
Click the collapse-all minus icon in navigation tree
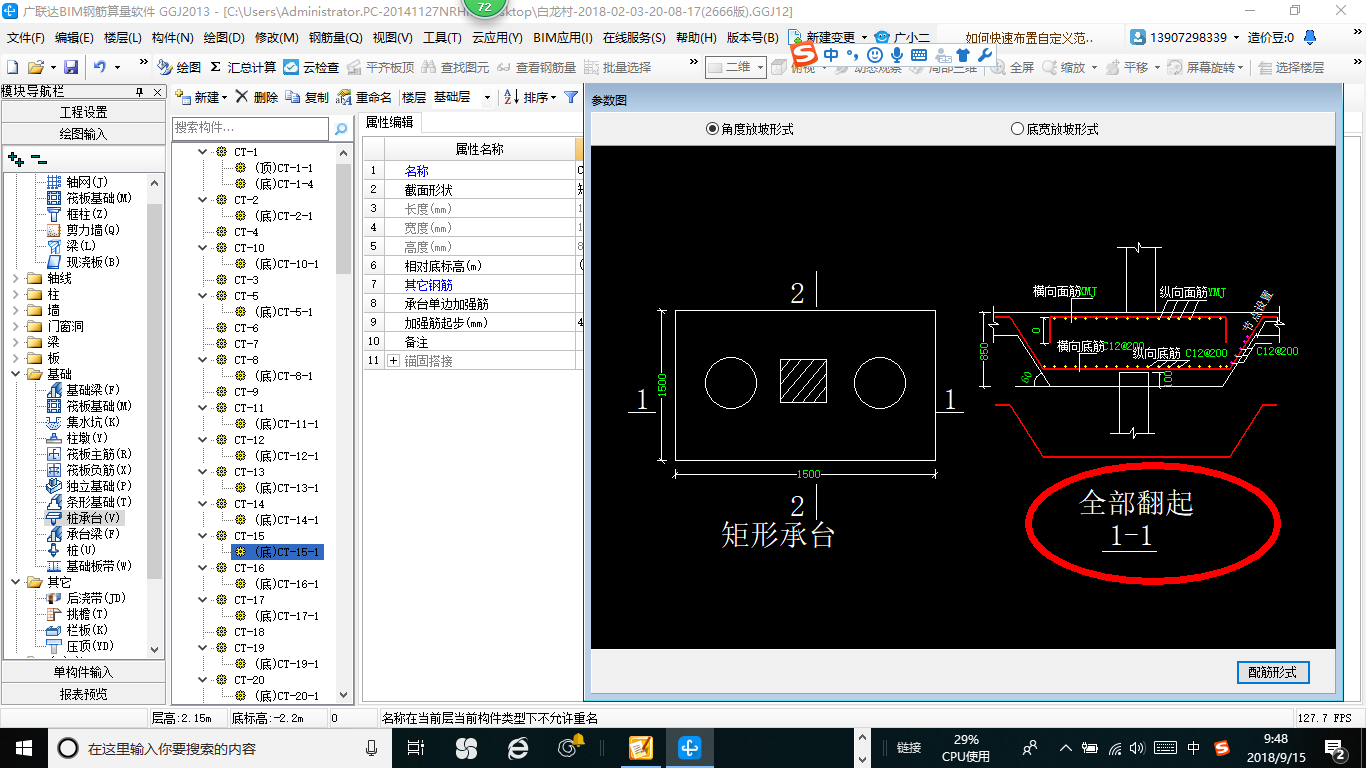pos(38,158)
